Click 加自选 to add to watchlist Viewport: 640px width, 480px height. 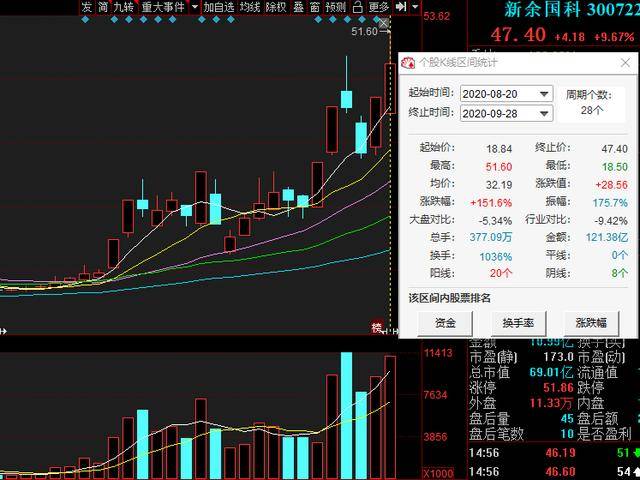219,7
